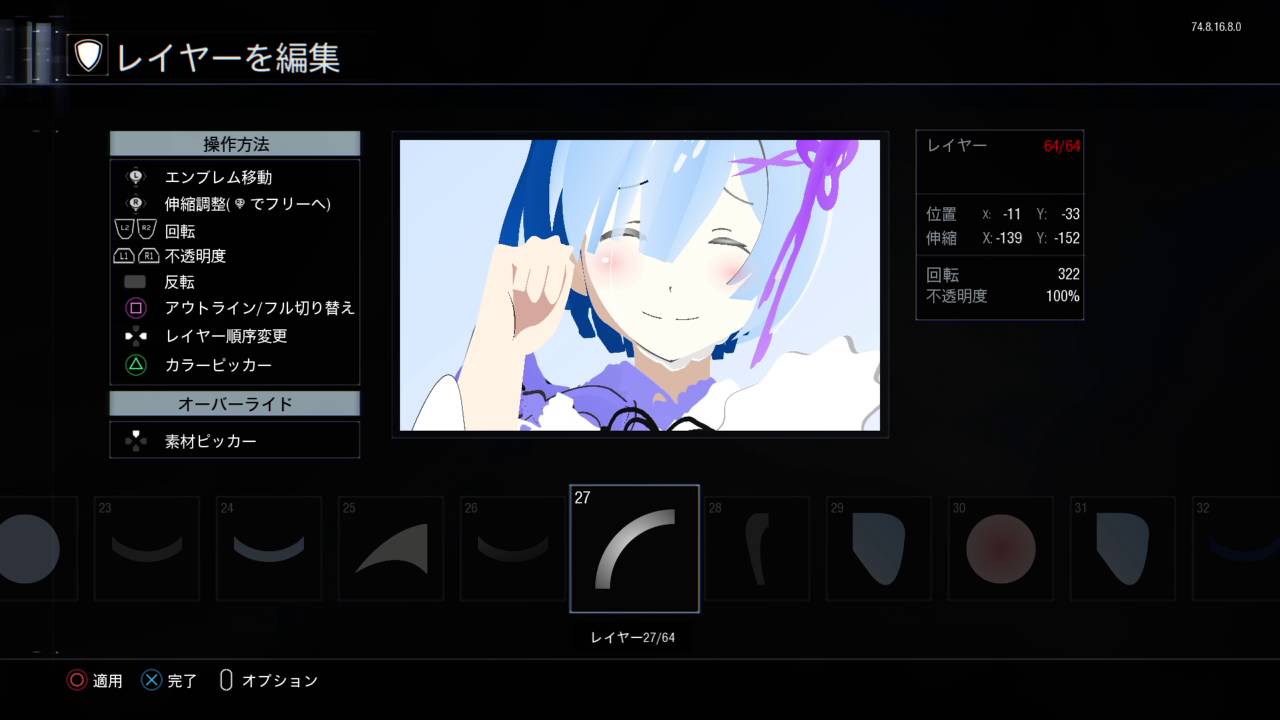Select the highlighted layer 27 arc thumbnail

pyautogui.click(x=634, y=549)
